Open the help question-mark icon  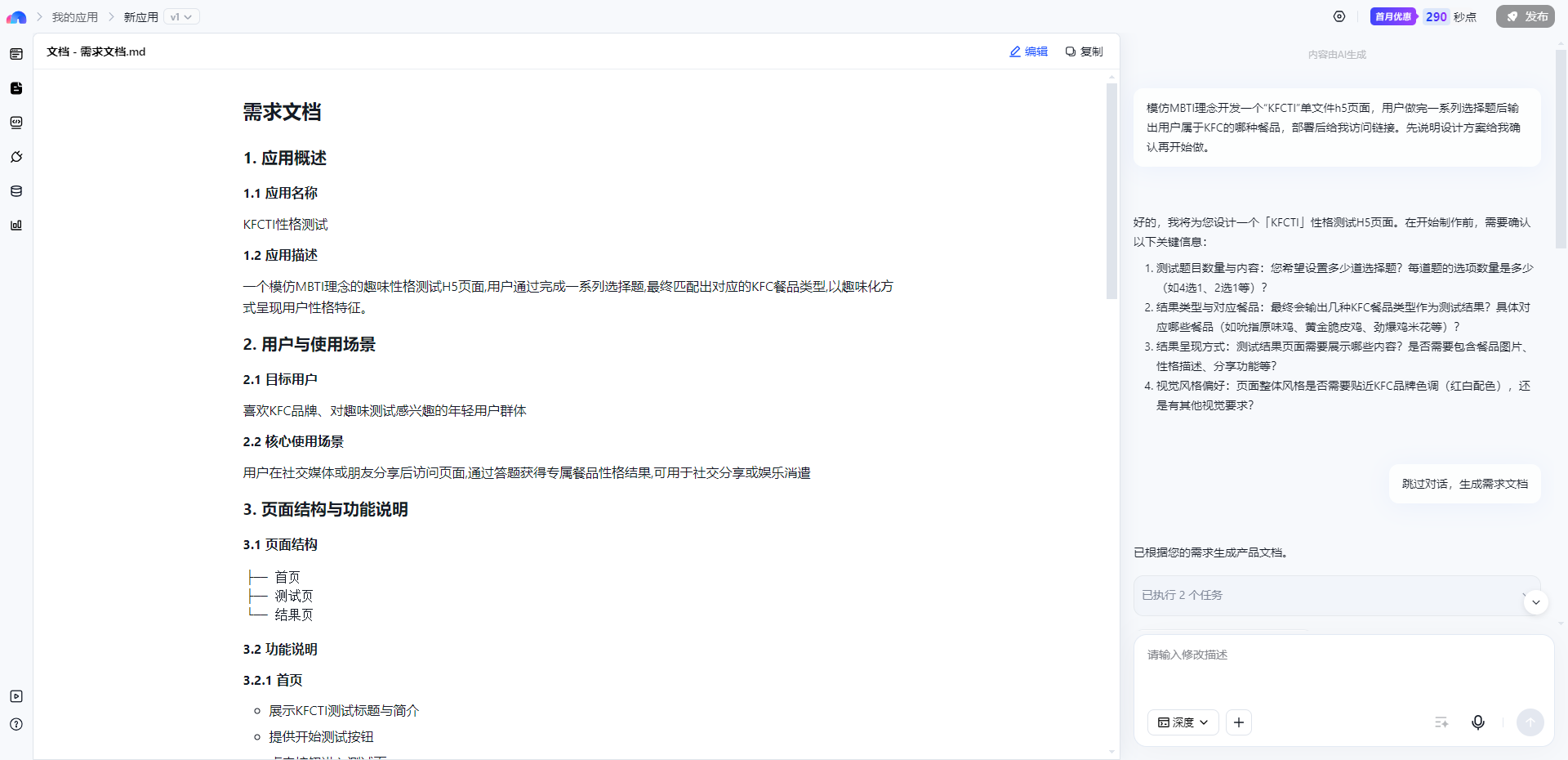point(16,724)
